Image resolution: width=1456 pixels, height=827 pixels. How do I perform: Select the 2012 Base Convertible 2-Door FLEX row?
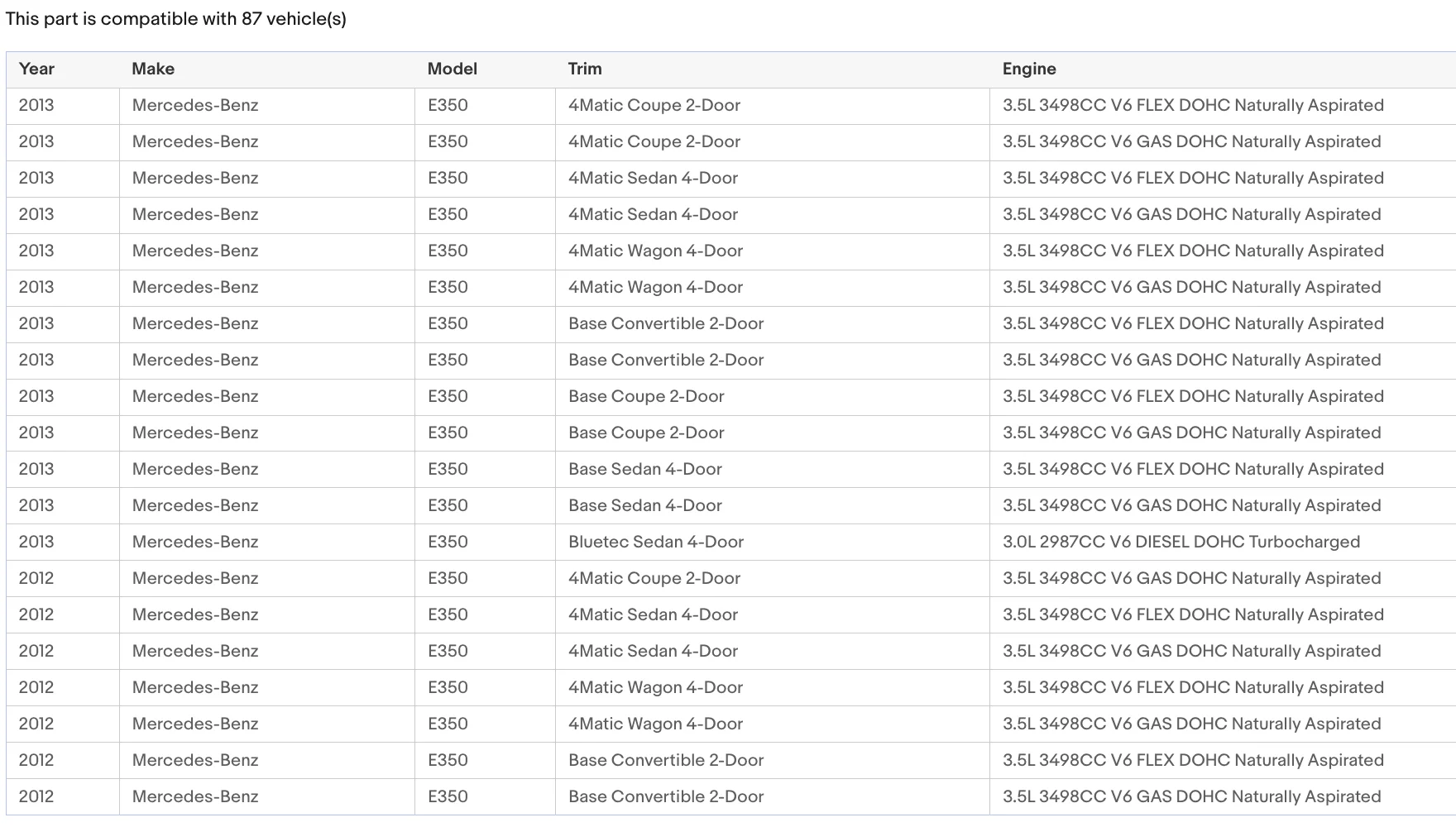pyautogui.click(x=731, y=761)
